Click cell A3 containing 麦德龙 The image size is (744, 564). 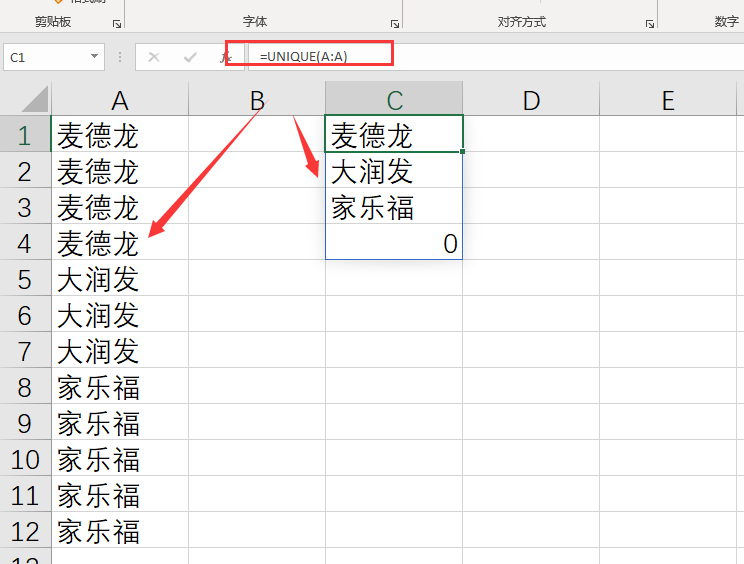coord(120,206)
